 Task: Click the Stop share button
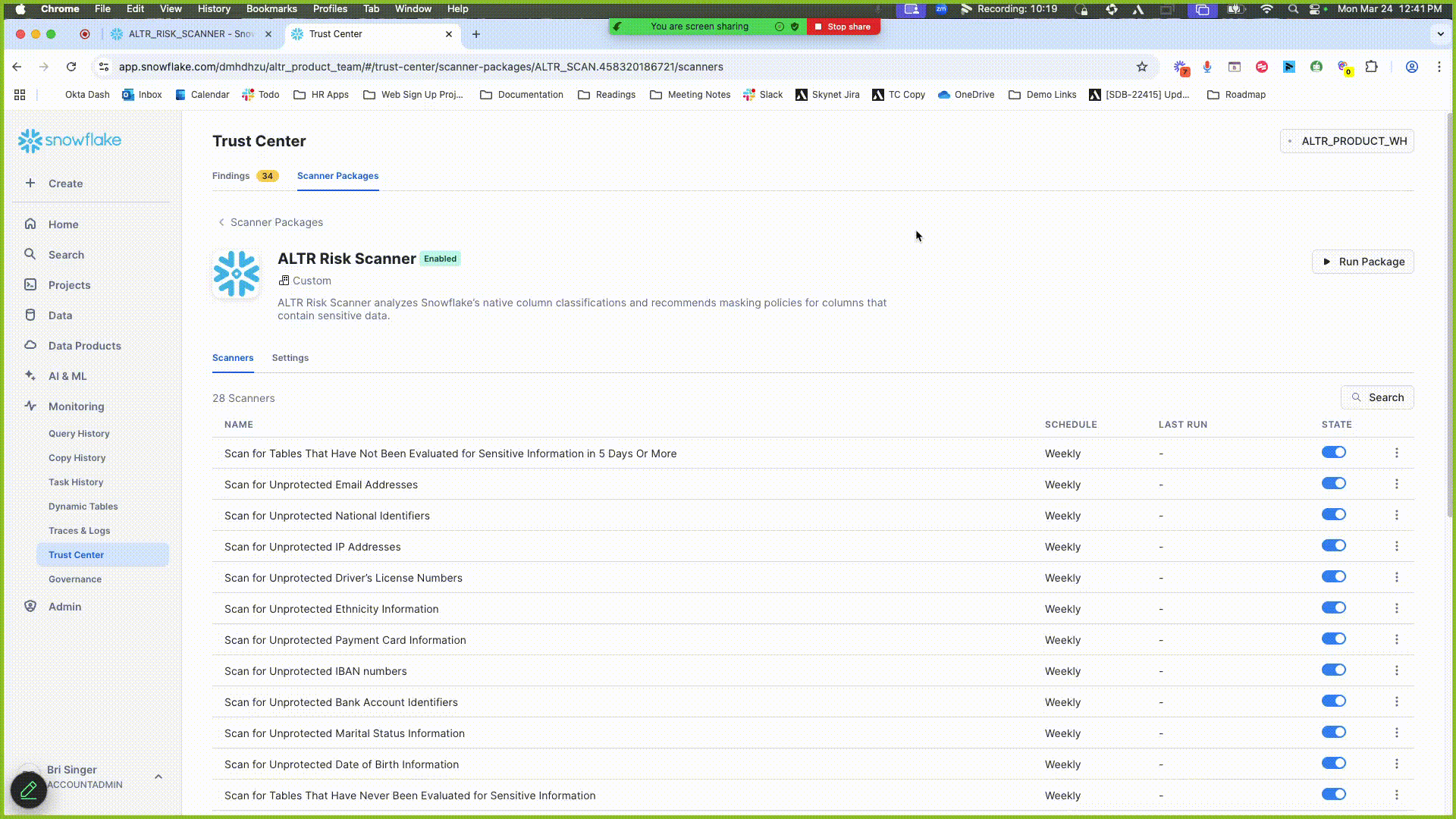click(843, 26)
